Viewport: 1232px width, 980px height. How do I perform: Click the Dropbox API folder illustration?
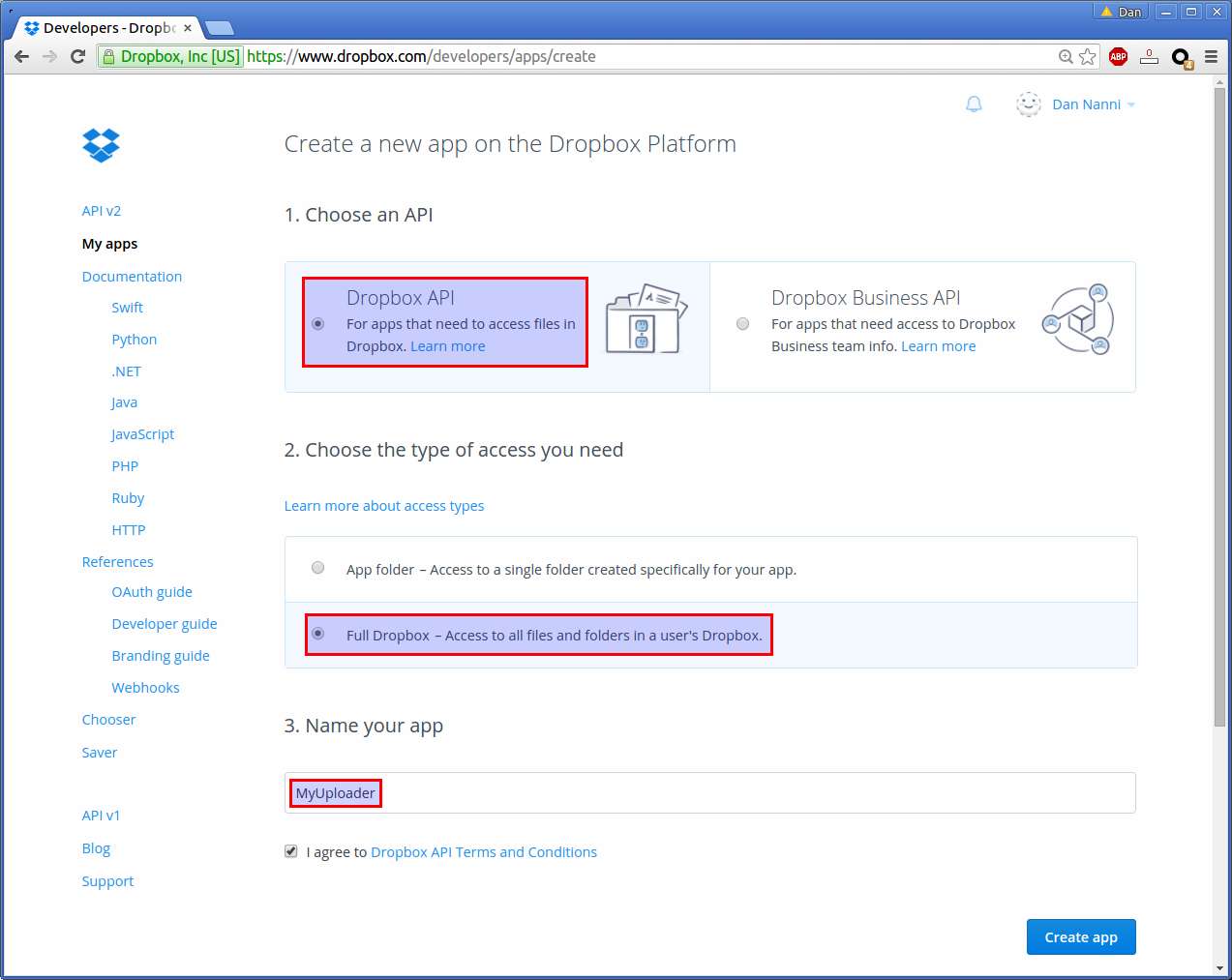point(646,319)
